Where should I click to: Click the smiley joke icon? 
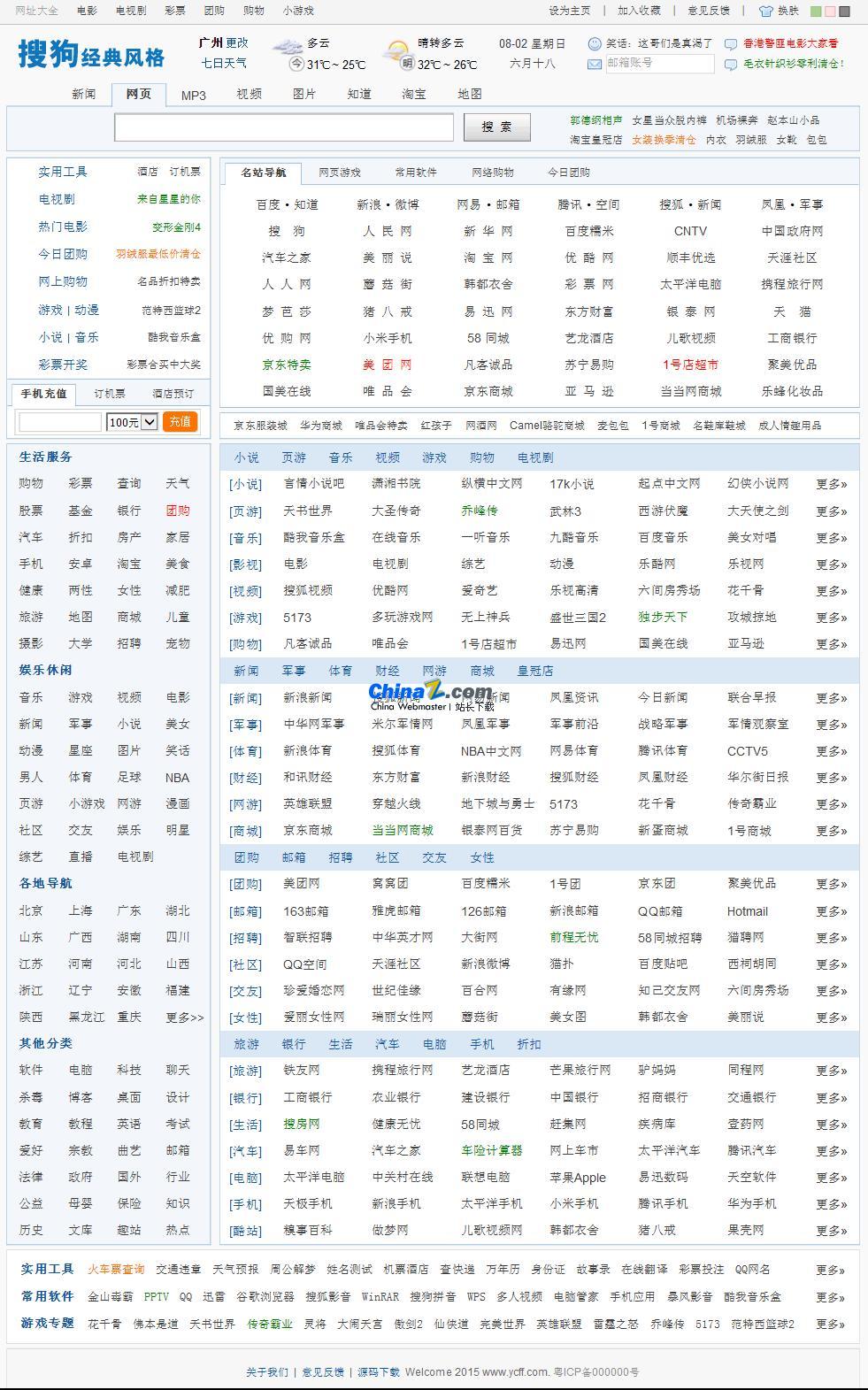[x=595, y=42]
